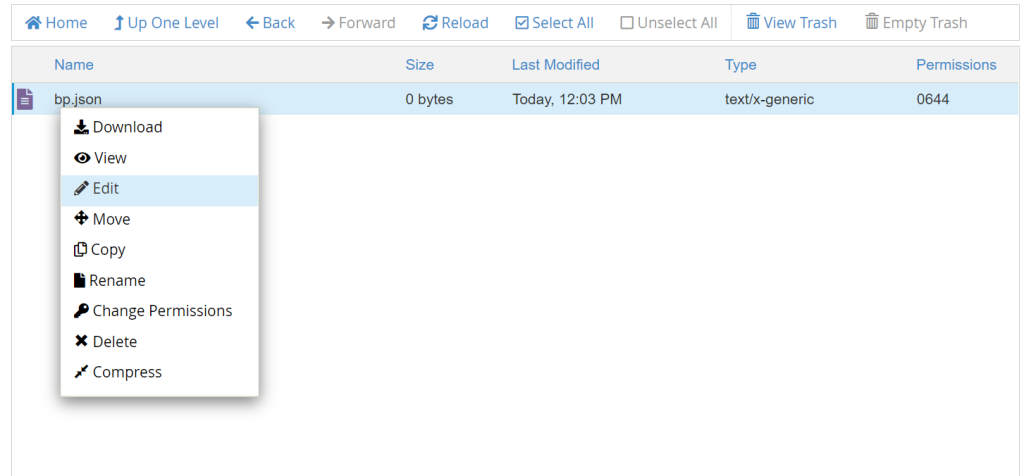Choose Compress from the context menu

159,372
